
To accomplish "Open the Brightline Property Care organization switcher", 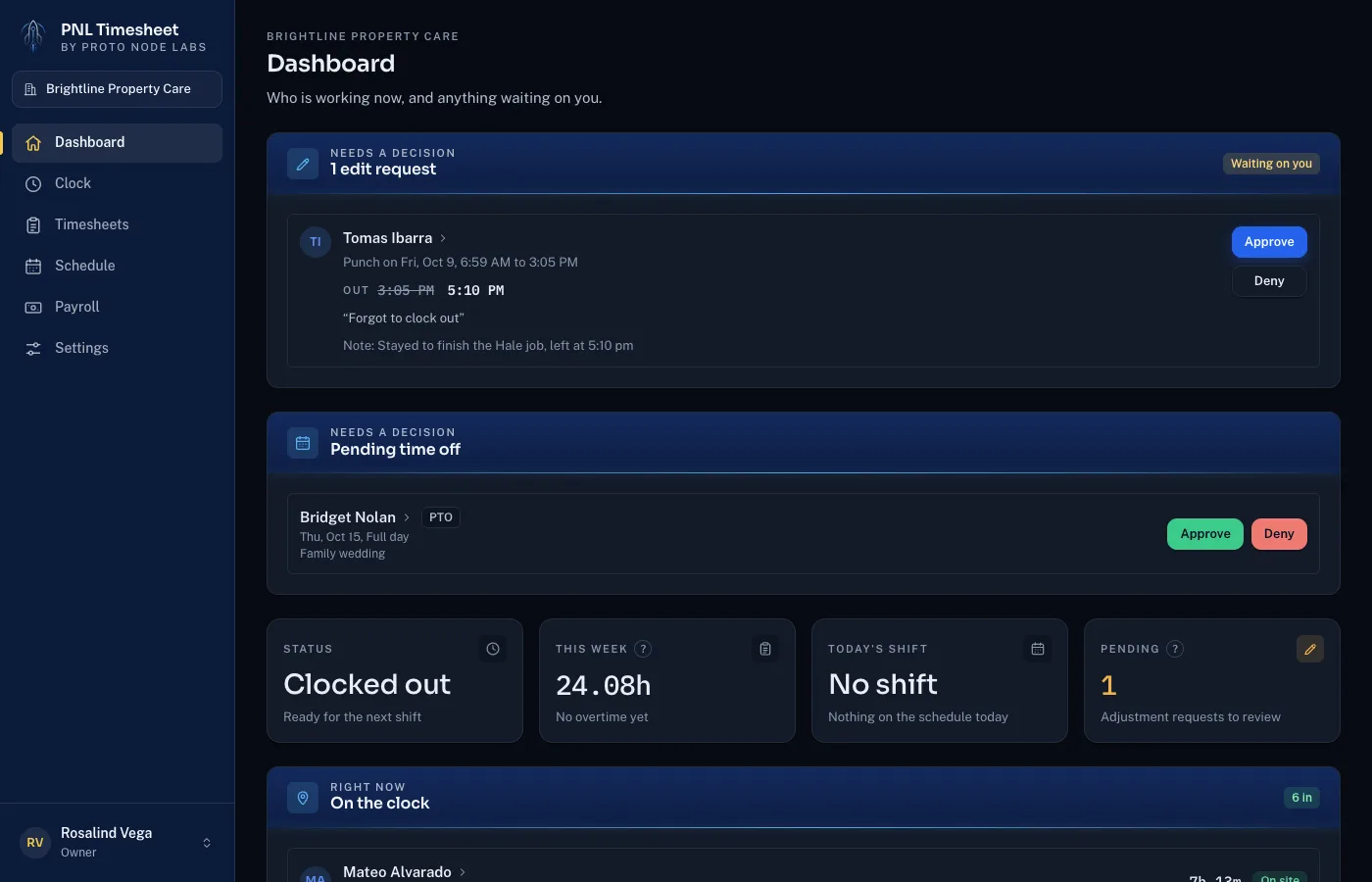I will [117, 89].
